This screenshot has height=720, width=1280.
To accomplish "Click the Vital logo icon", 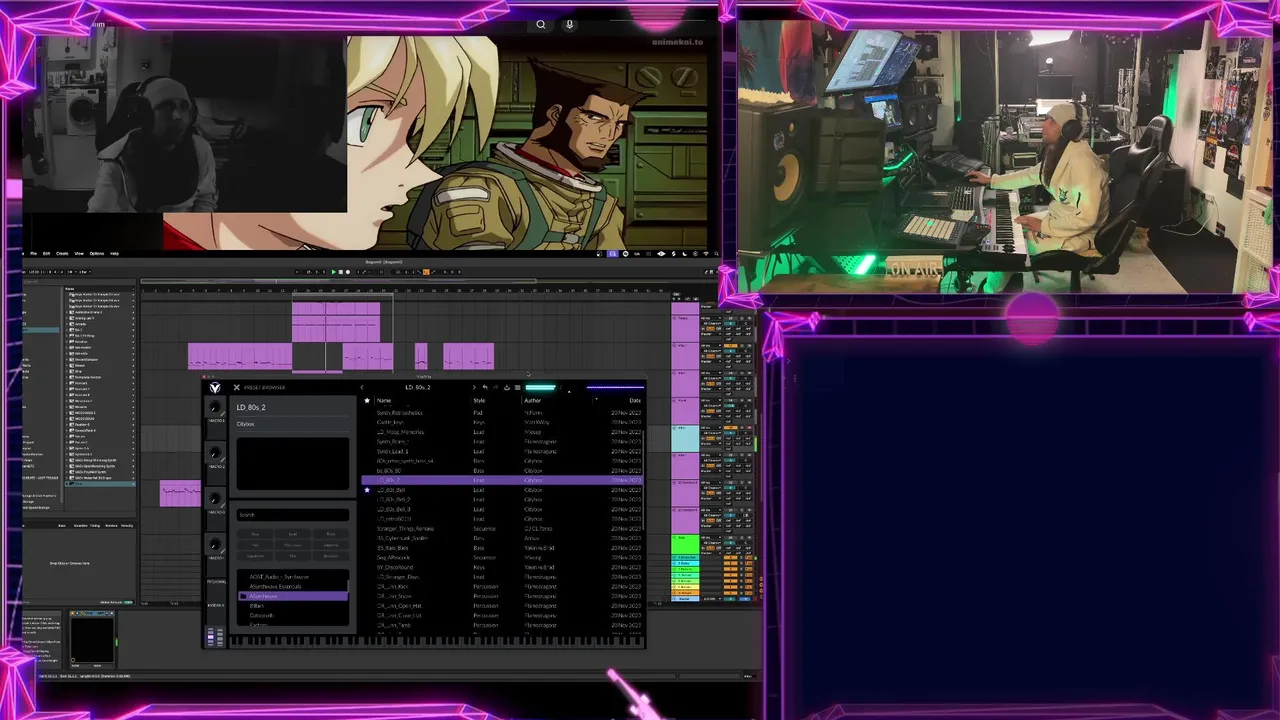I will 215,388.
